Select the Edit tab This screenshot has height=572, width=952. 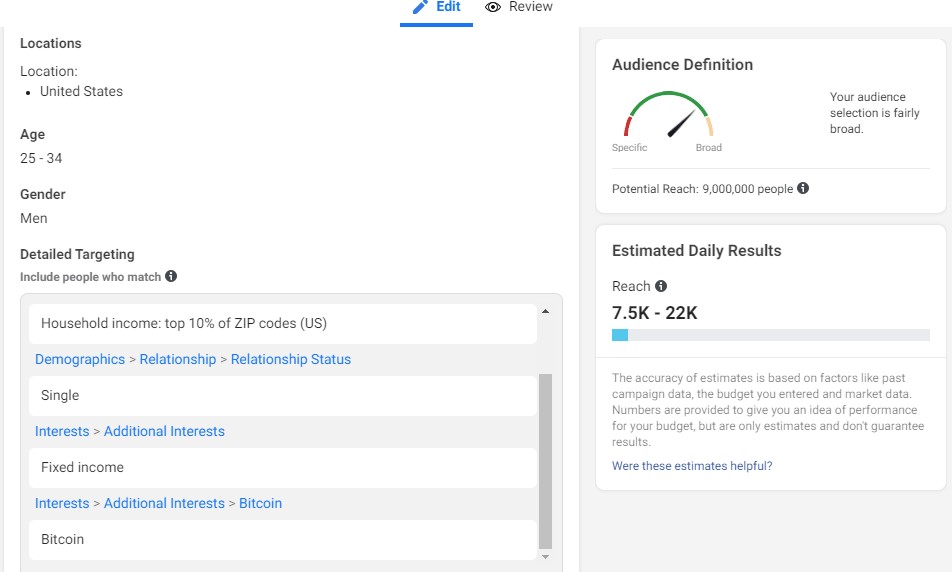448,7
